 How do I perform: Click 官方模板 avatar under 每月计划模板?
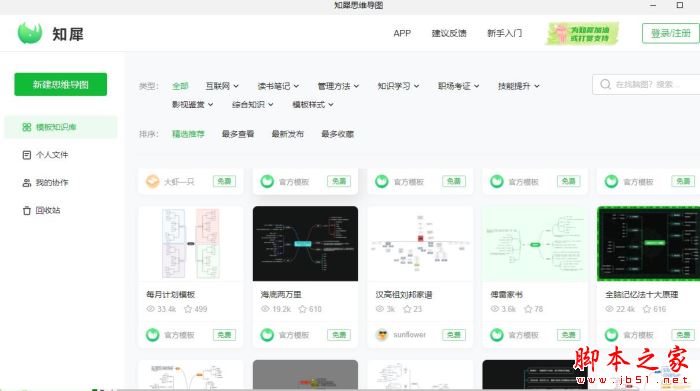153,335
